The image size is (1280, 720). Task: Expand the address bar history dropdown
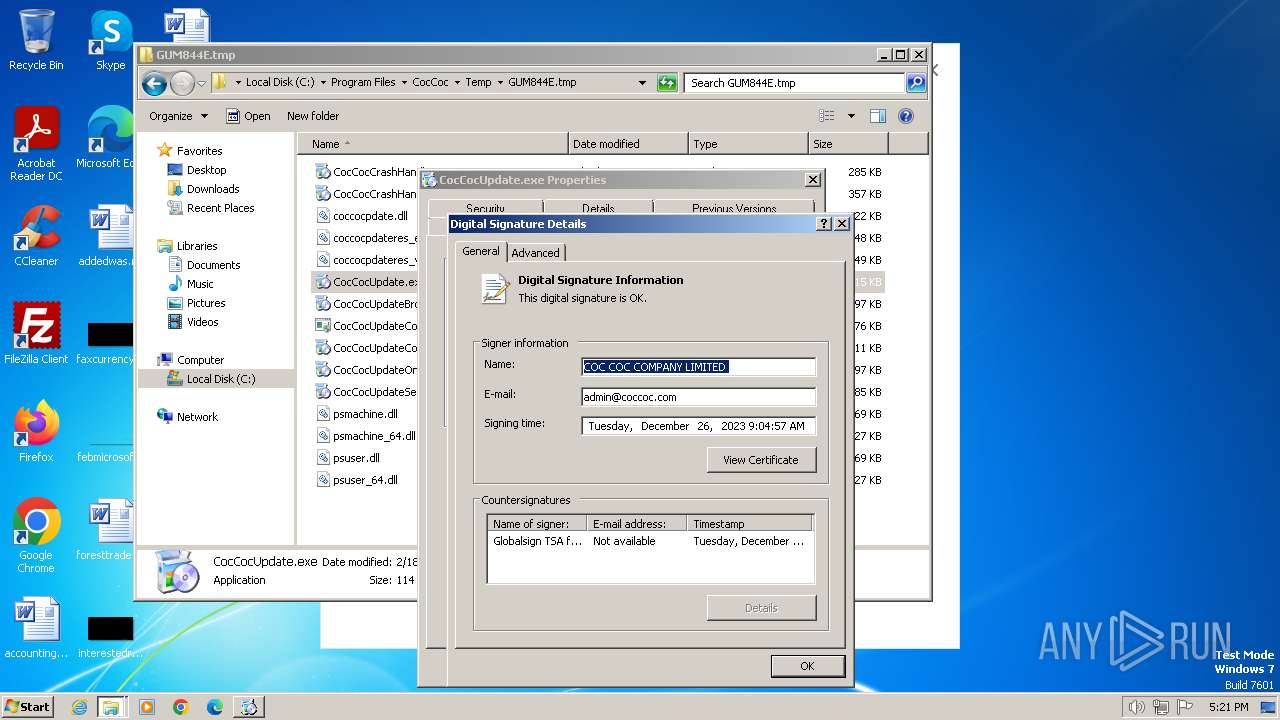click(x=642, y=83)
